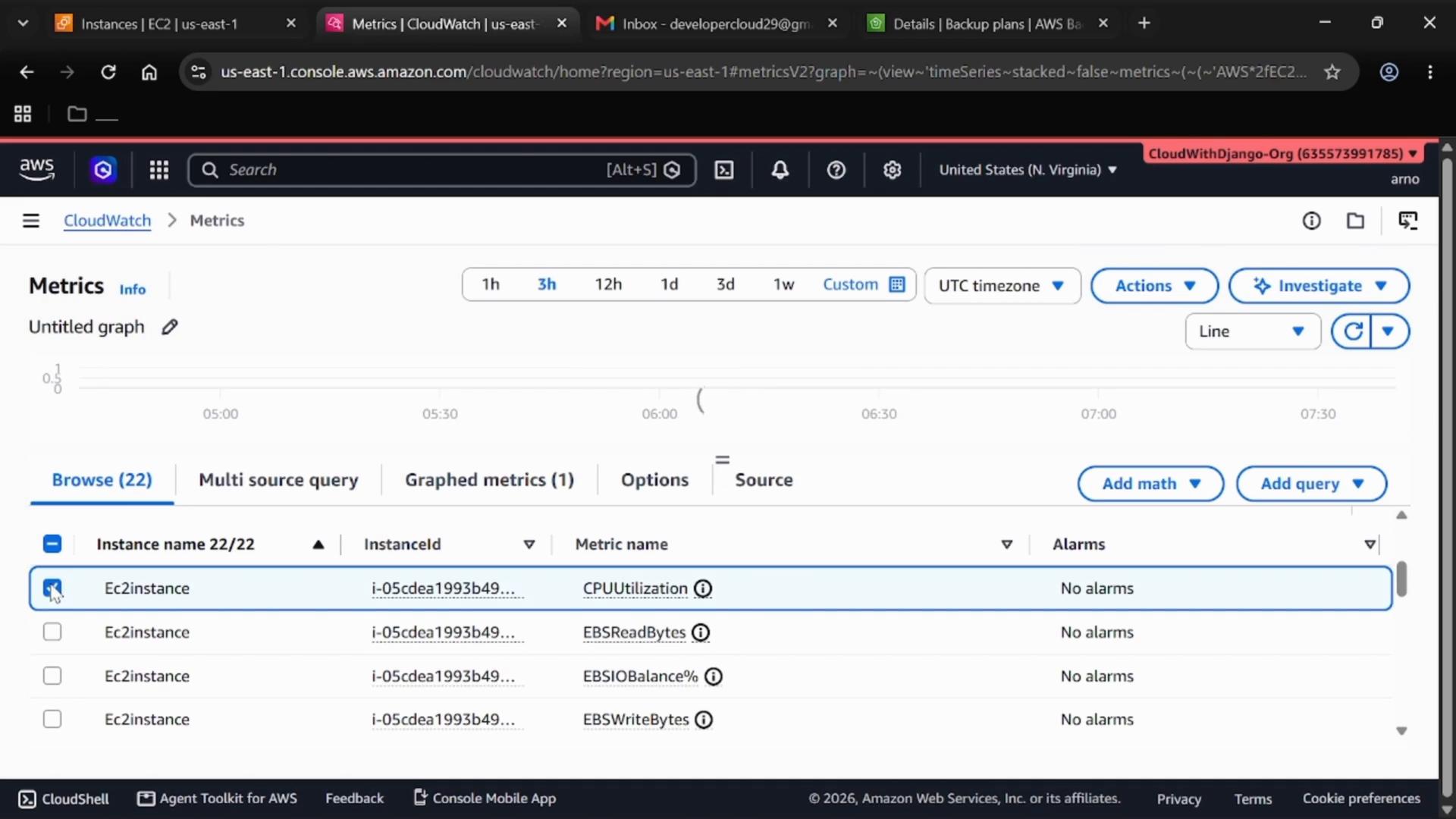Reload the browser page
This screenshot has width=1456, height=819.
click(x=108, y=72)
